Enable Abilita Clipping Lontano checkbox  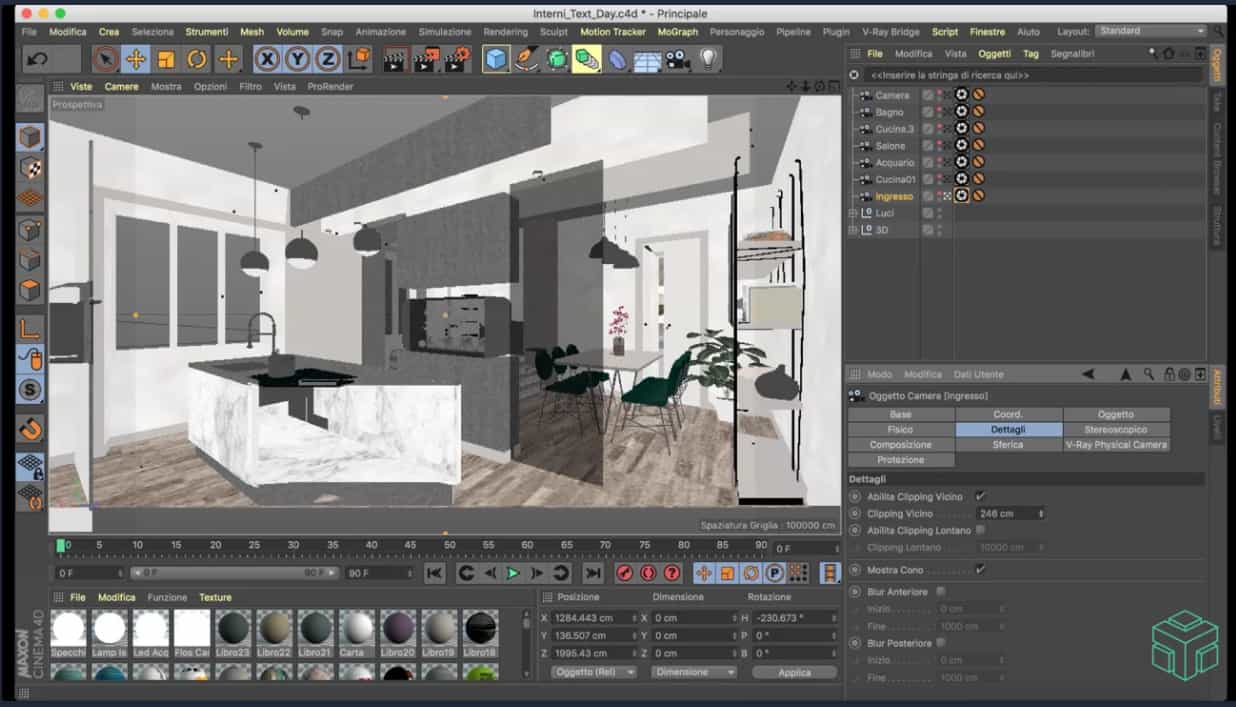pyautogui.click(x=980, y=530)
